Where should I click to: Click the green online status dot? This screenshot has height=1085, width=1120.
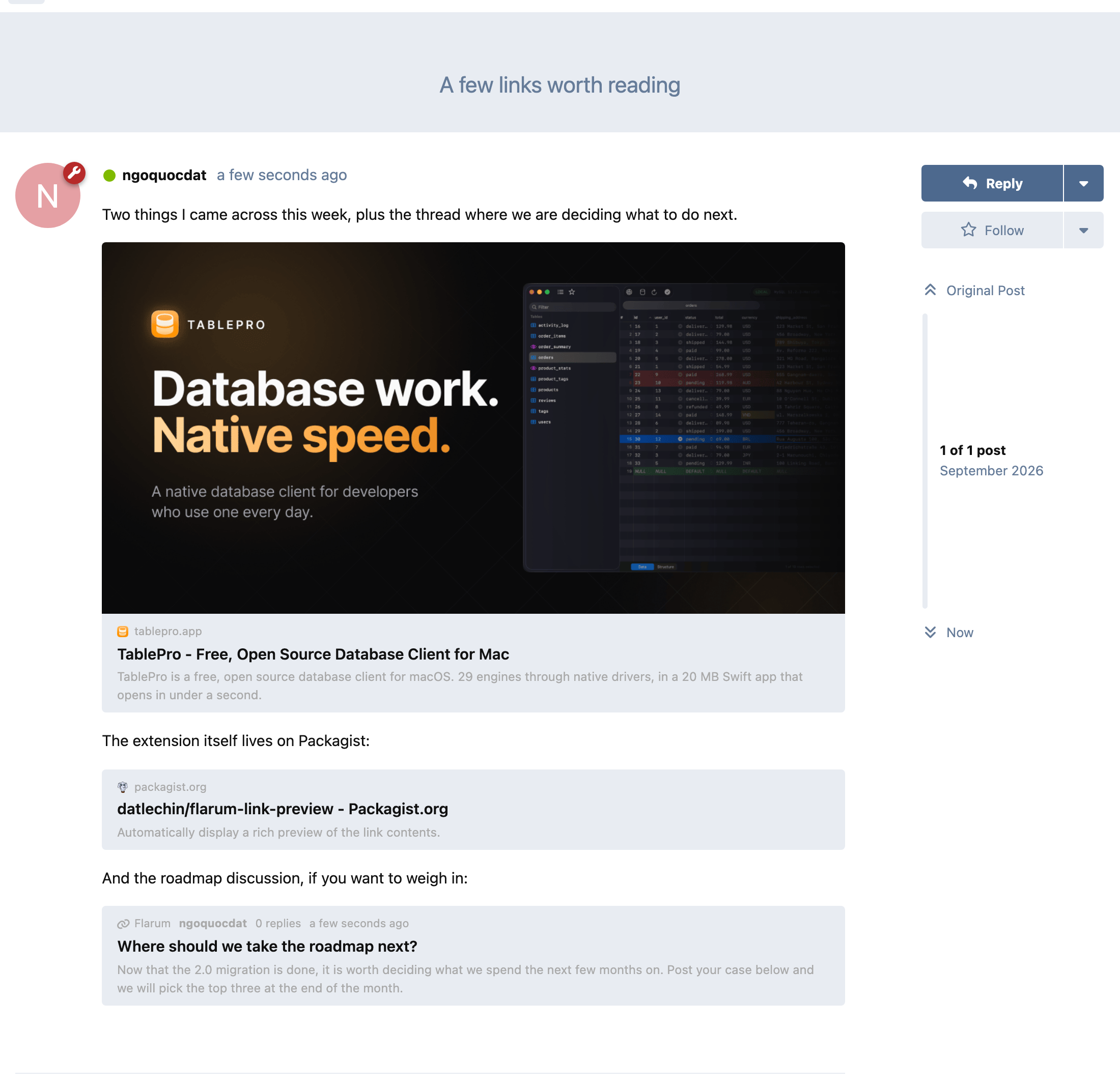click(x=109, y=176)
